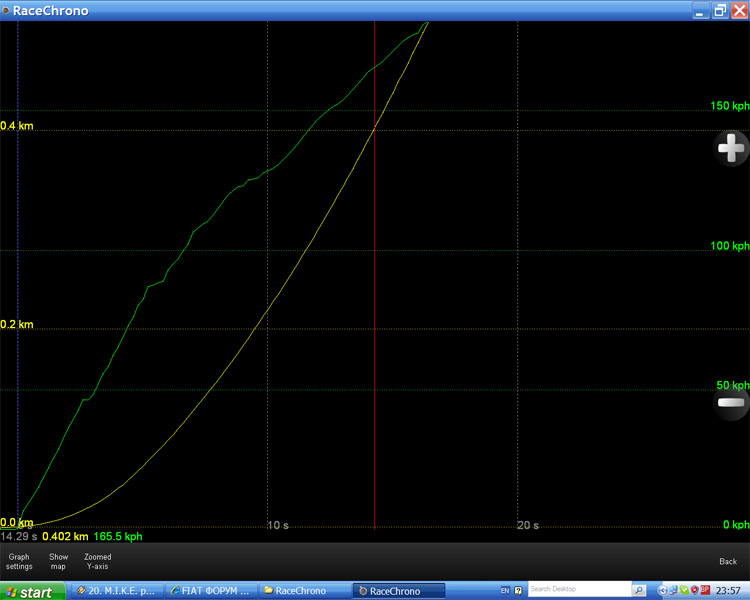The height and width of the screenshot is (600, 750).
Task: Click the language bar help icon
Action: tap(518, 590)
